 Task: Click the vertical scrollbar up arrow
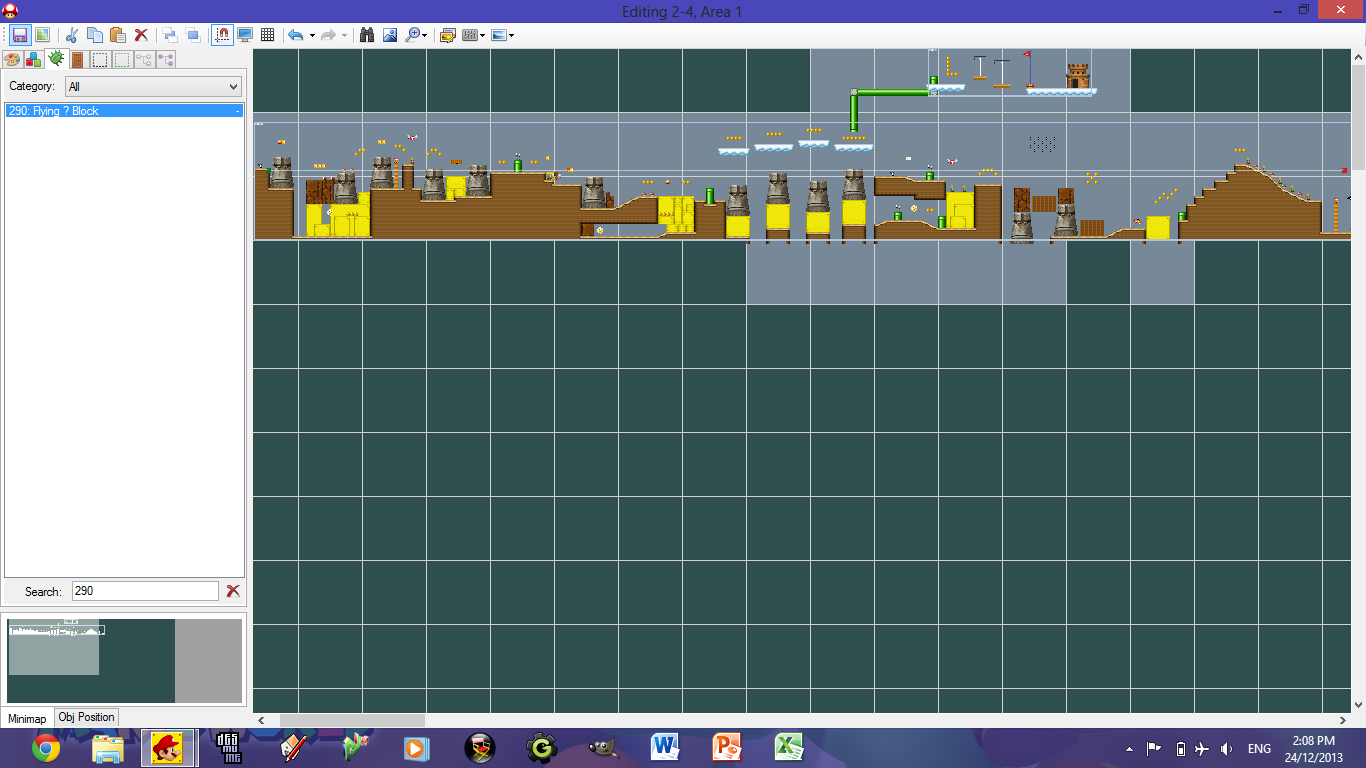[1358, 56]
